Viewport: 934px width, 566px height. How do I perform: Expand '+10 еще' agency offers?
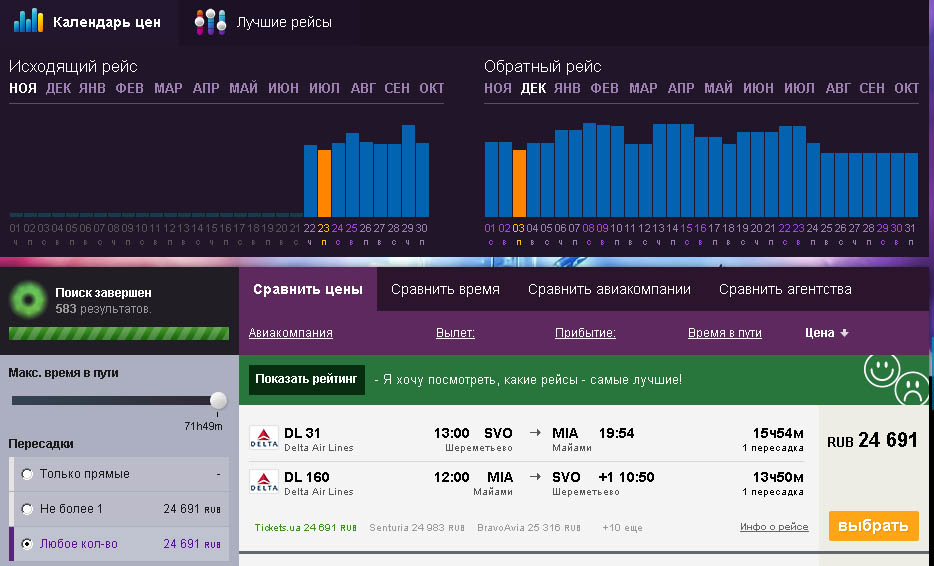(622, 527)
